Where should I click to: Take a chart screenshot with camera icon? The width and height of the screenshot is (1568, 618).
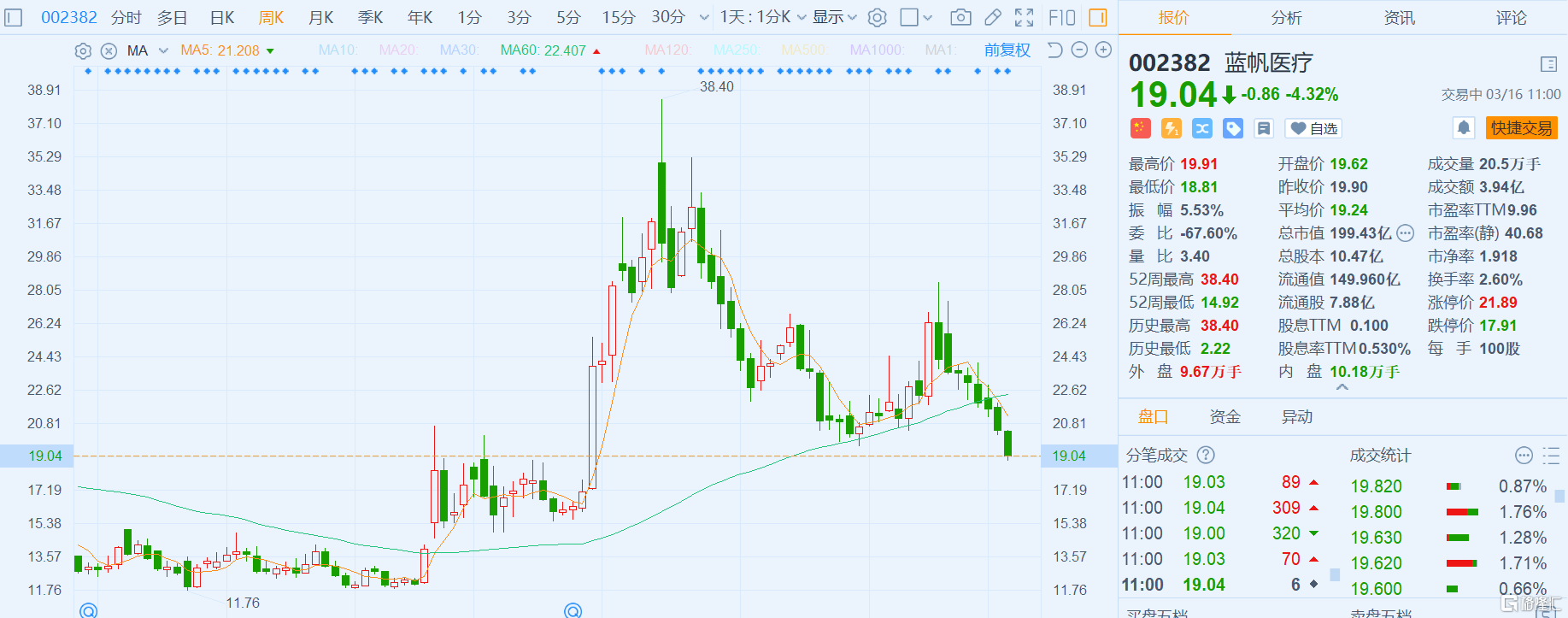tap(961, 17)
